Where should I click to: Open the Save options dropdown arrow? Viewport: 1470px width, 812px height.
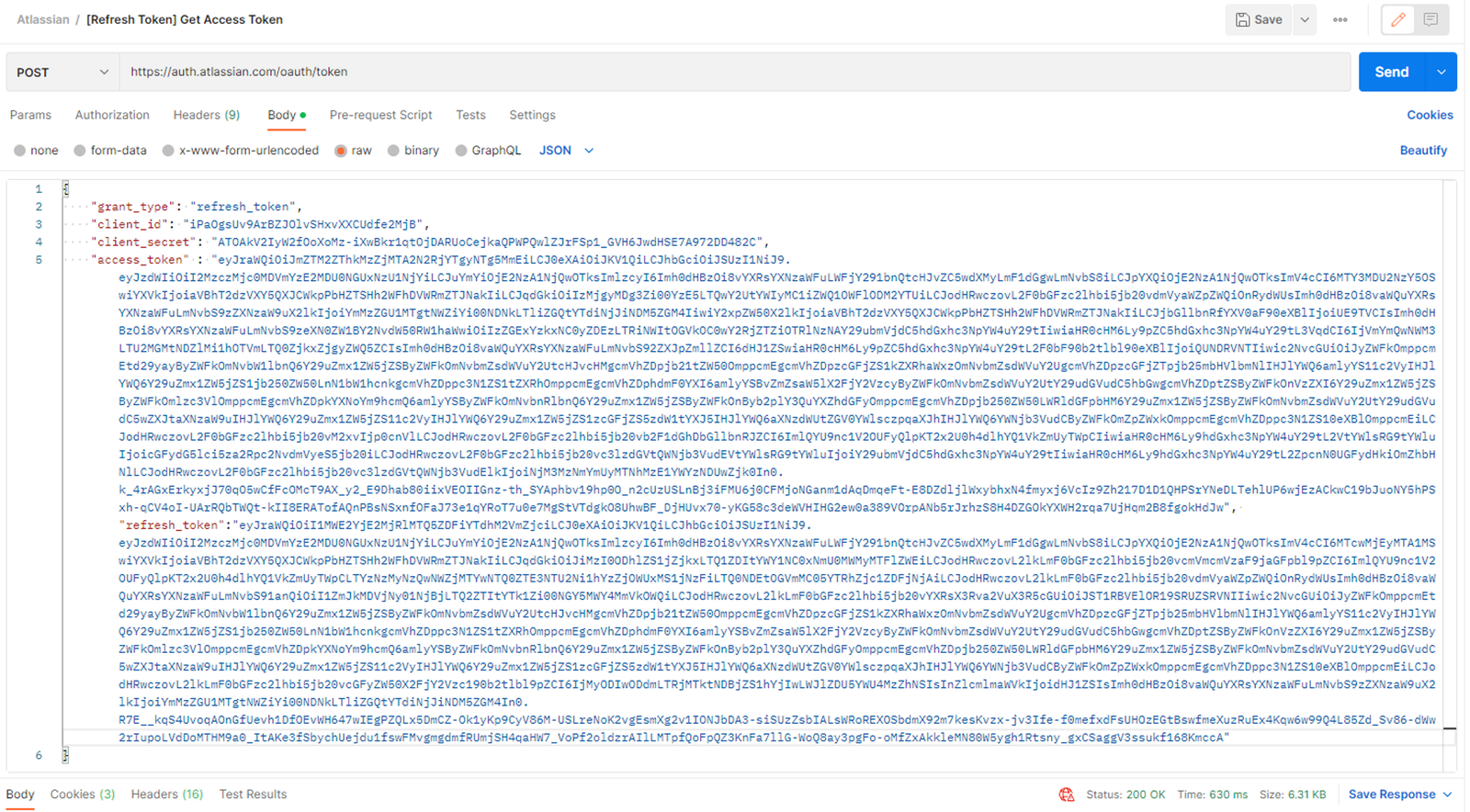(1305, 19)
